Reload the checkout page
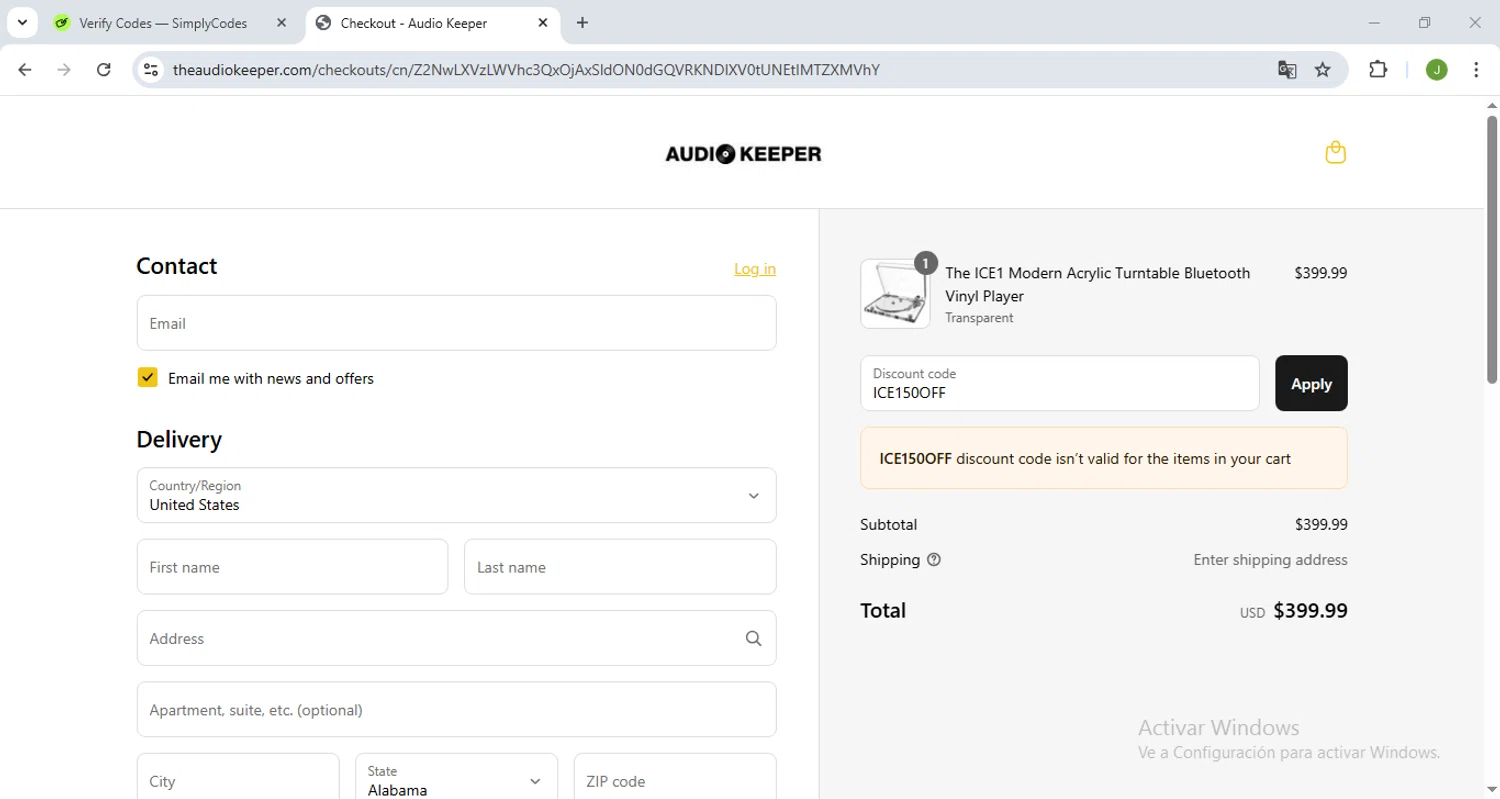Image resolution: width=1500 pixels, height=799 pixels. [103, 69]
